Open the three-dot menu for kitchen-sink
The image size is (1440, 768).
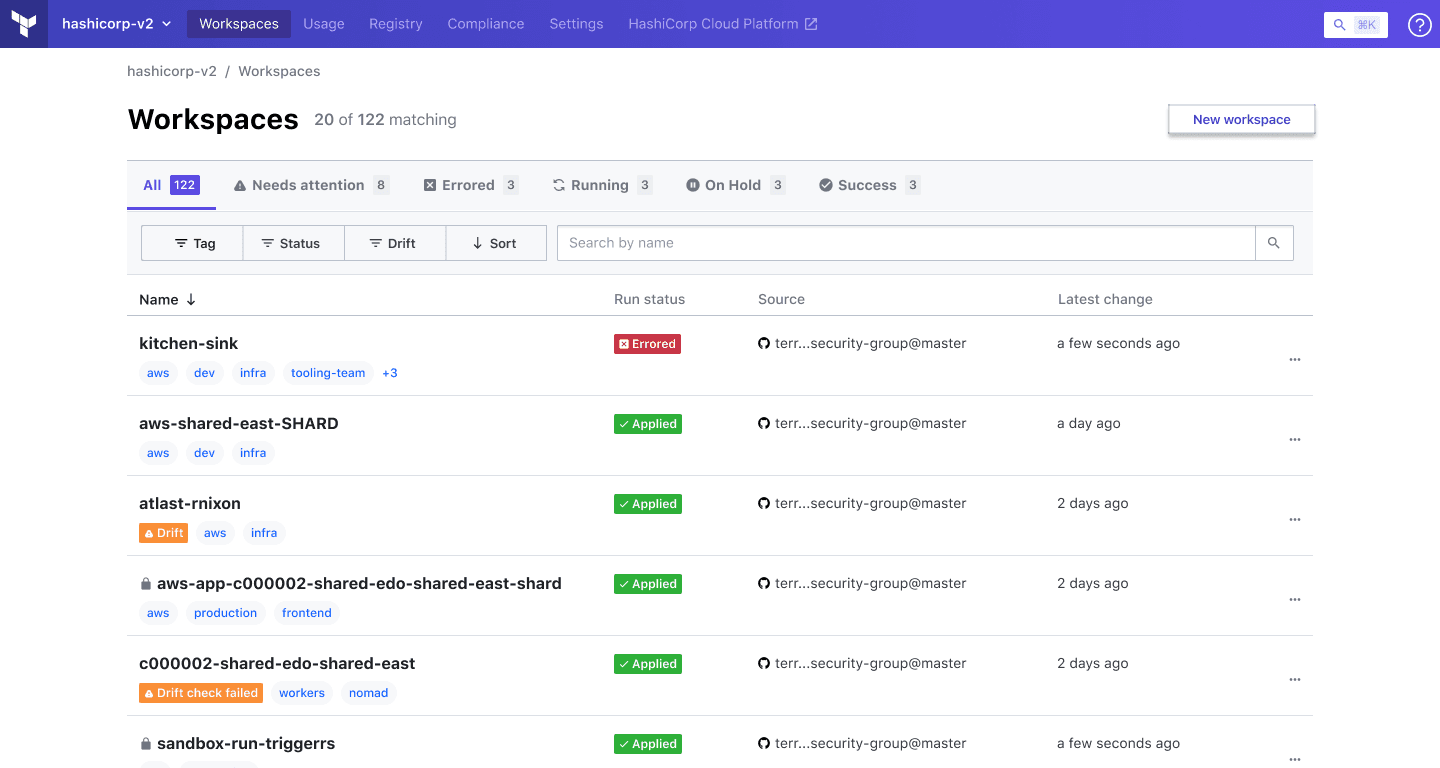click(1295, 360)
